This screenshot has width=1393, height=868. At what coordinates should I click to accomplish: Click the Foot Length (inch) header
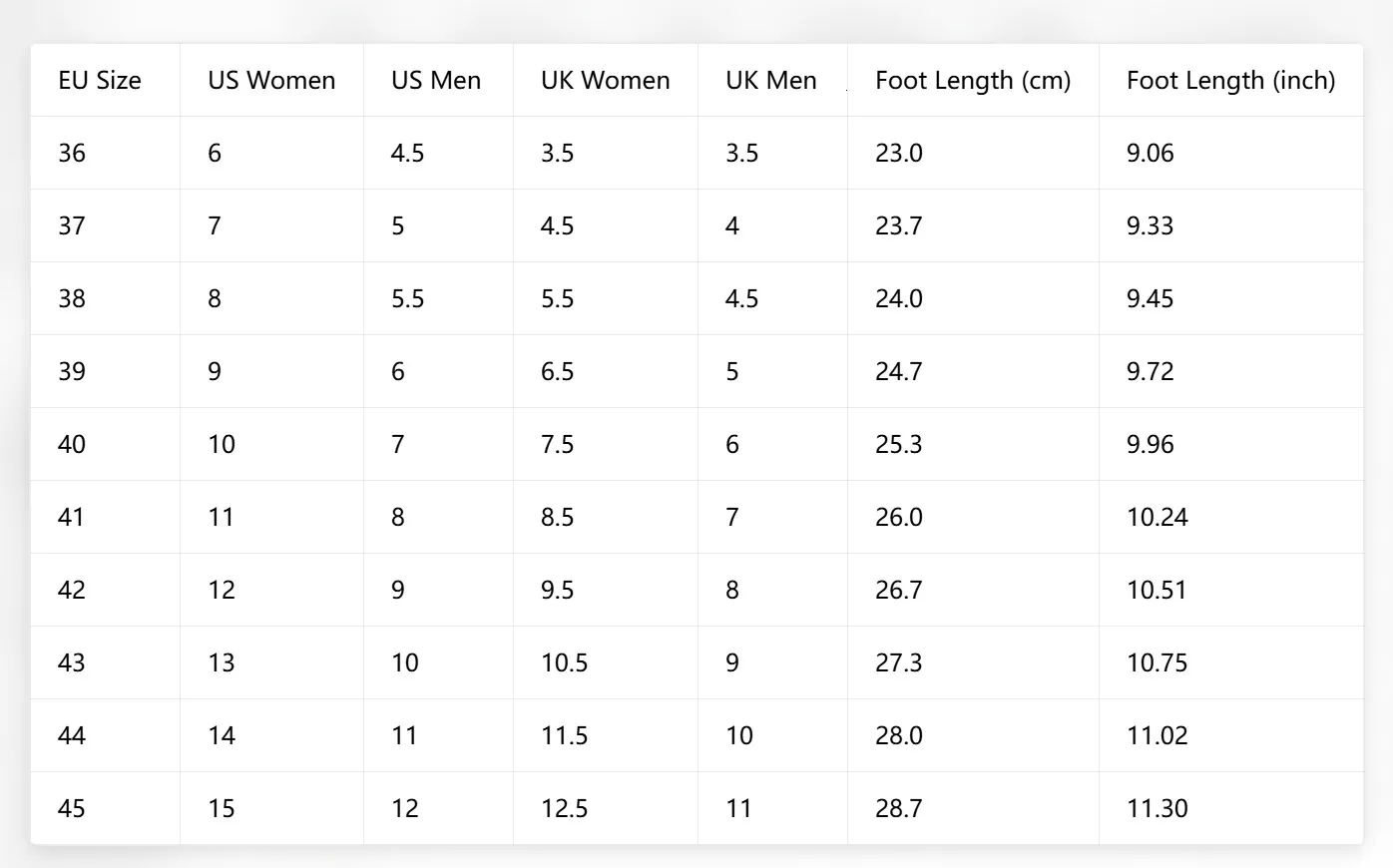tap(1230, 81)
